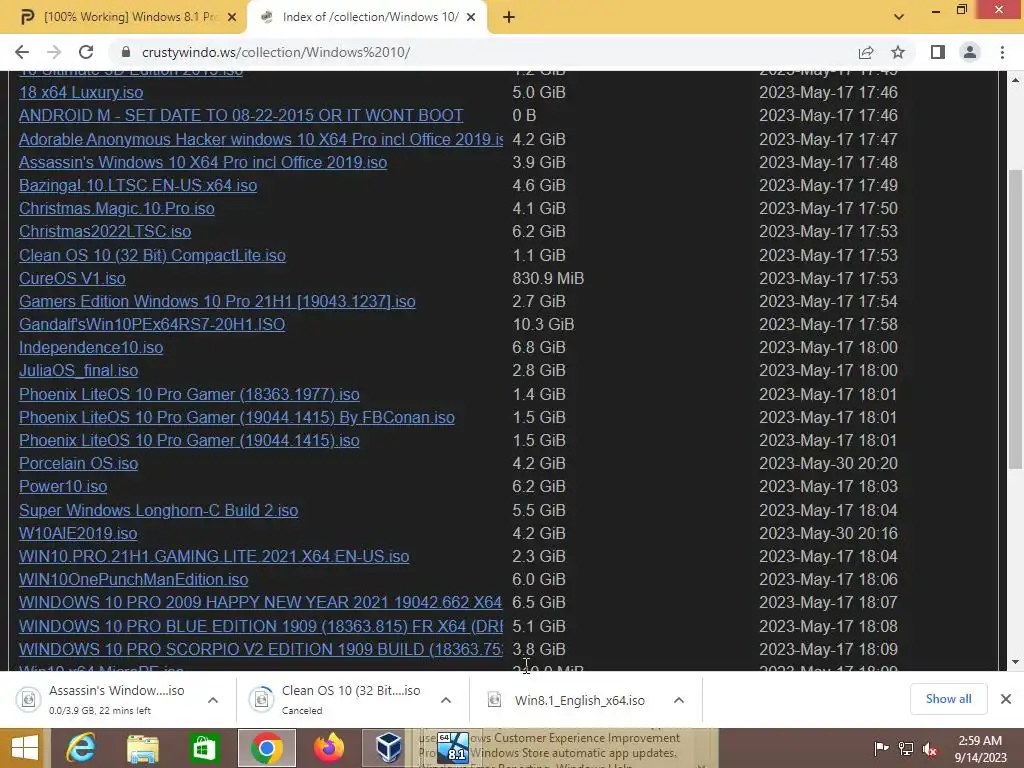Open Phoenix LiteOS By FBConan.iso link
Image resolution: width=1024 pixels, height=768 pixels.
click(x=237, y=417)
